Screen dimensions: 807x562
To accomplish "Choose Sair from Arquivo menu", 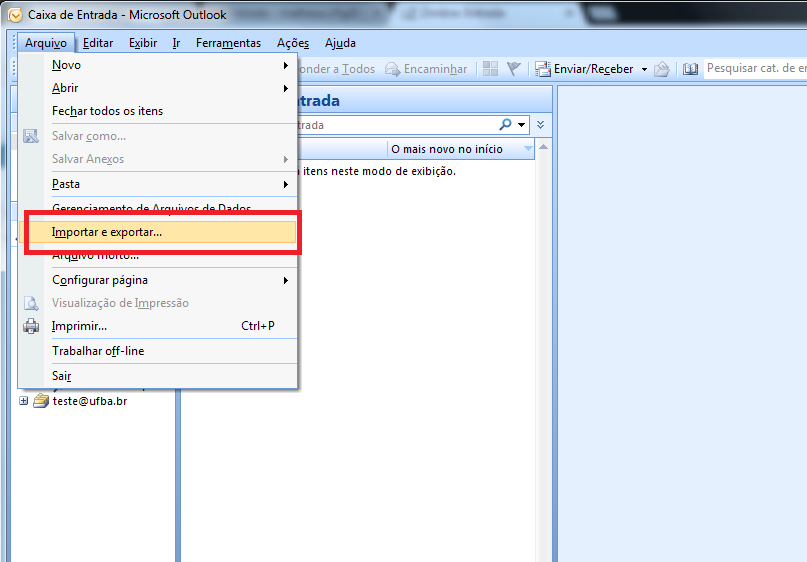I will 62,376.
